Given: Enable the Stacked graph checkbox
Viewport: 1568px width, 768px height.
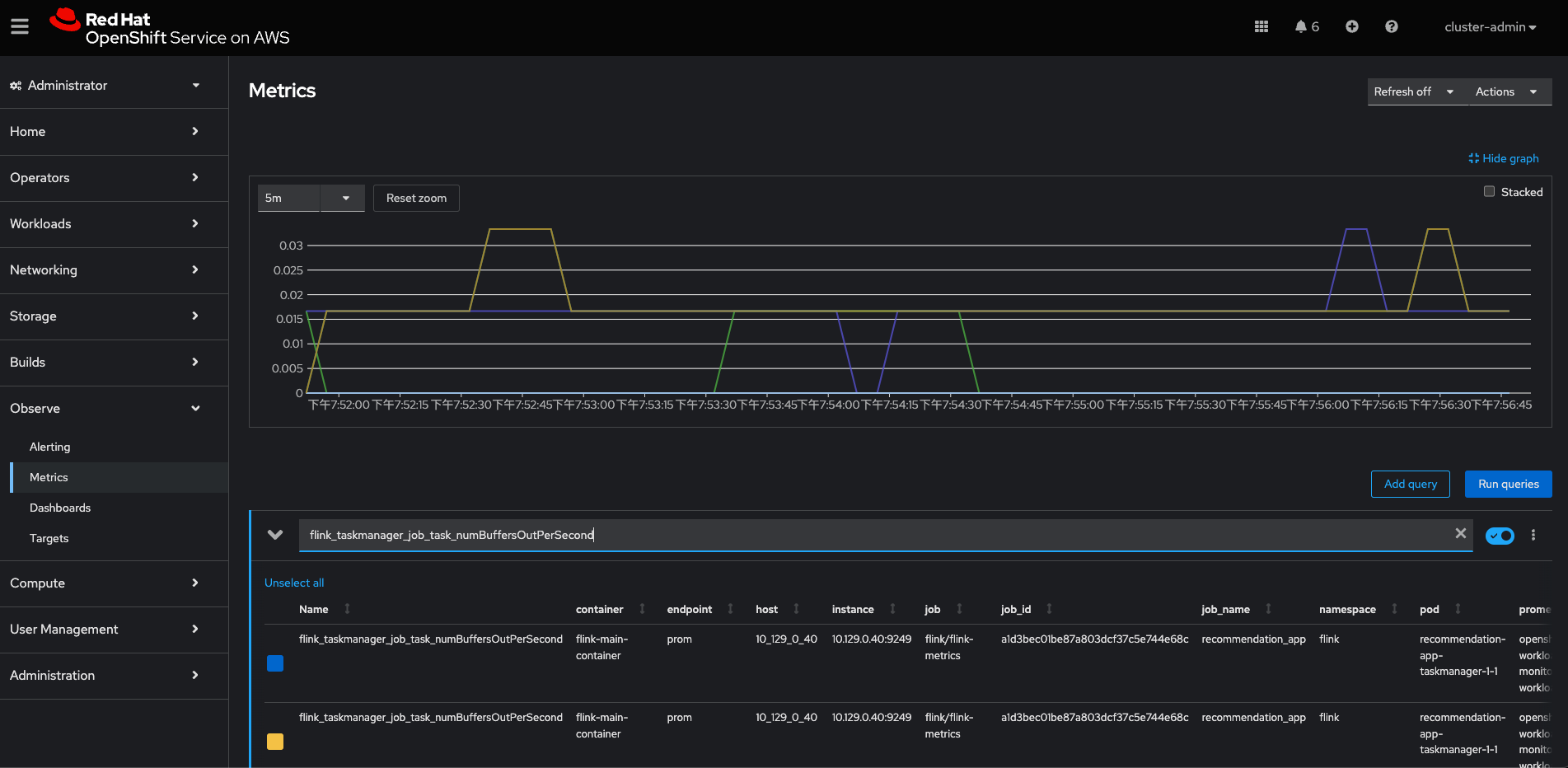Looking at the screenshot, I should pos(1489,192).
